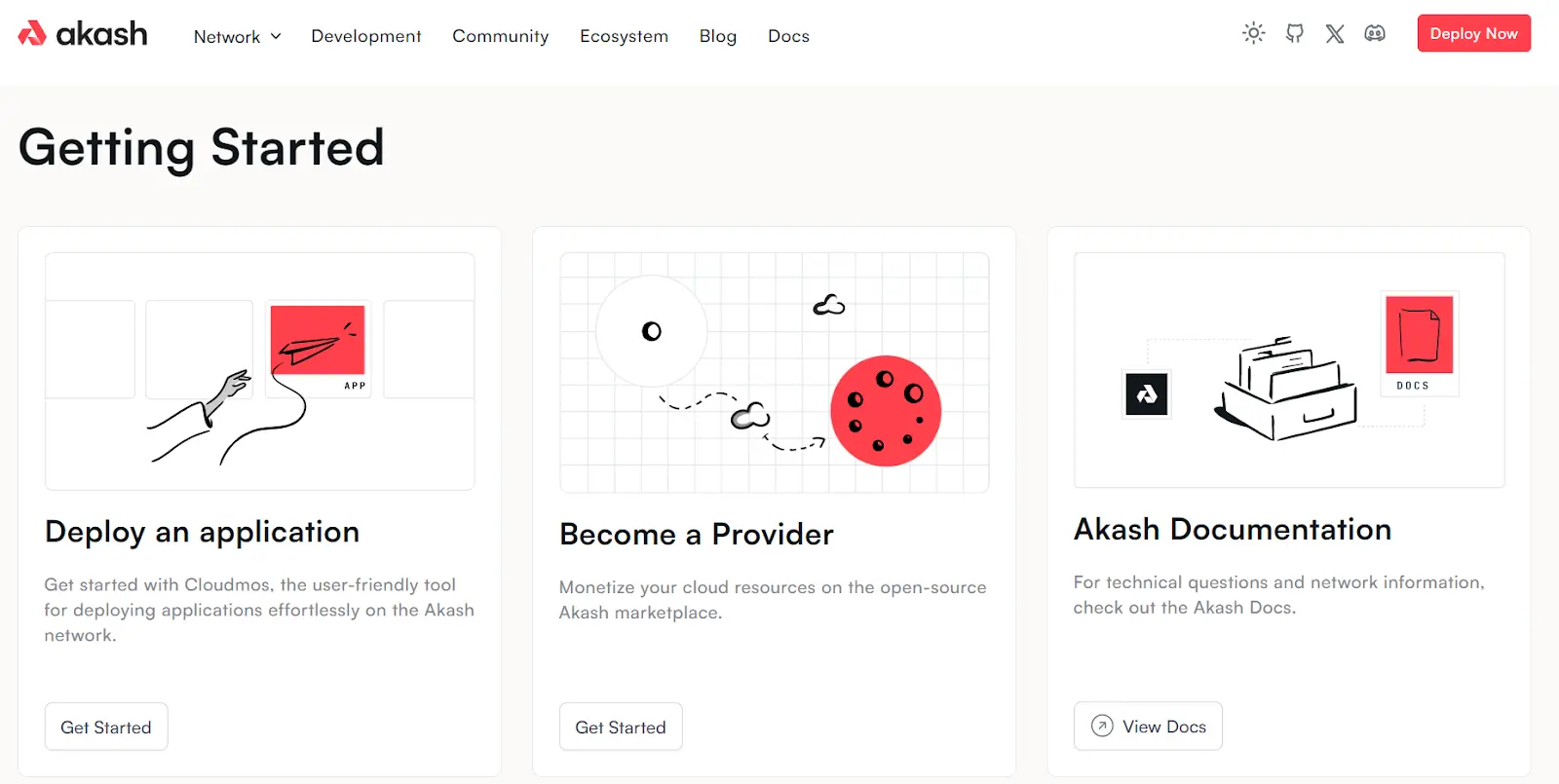The image size is (1559, 784).
Task: Click the red Deploy Now button
Action: 1474,33
